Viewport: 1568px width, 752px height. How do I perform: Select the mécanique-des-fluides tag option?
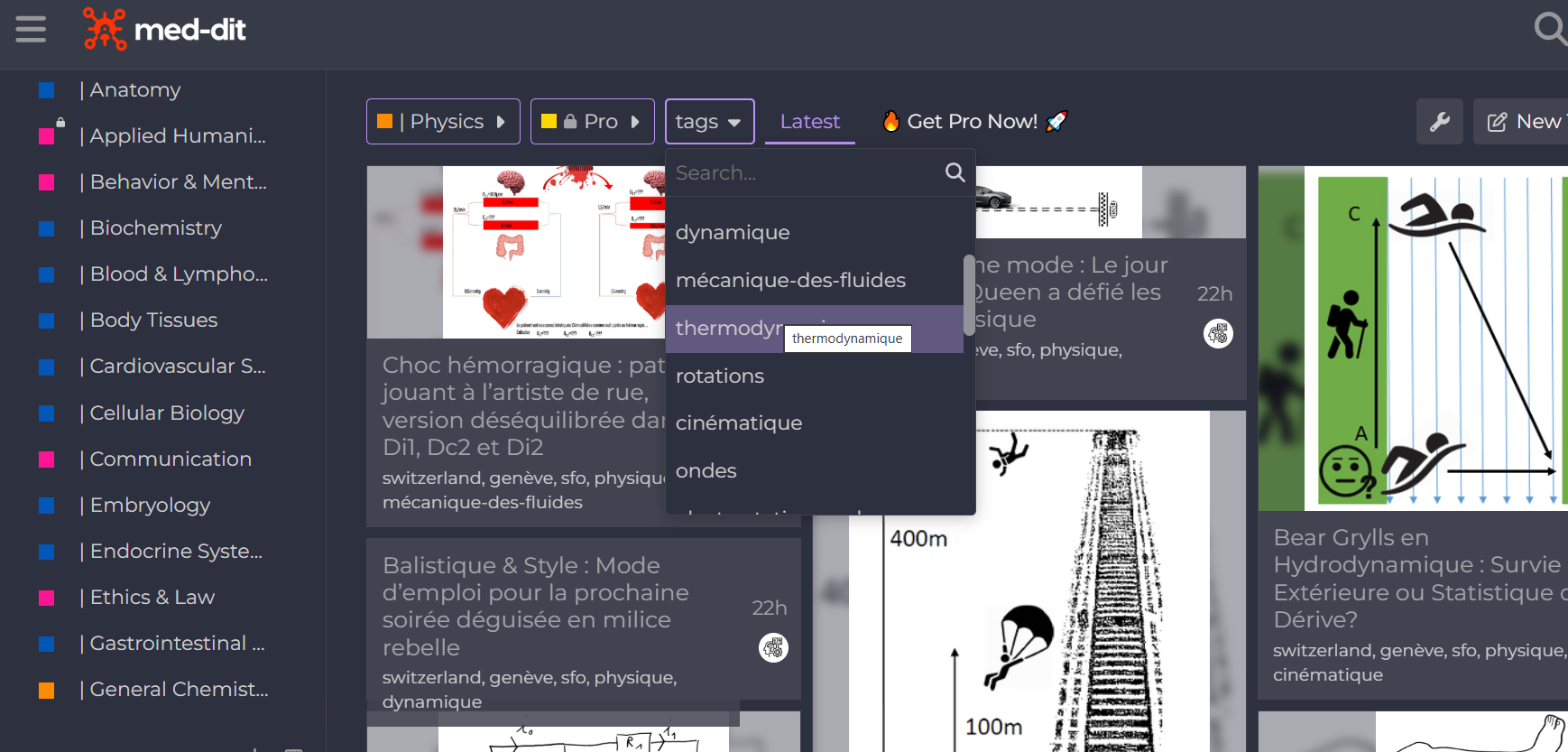pos(790,281)
